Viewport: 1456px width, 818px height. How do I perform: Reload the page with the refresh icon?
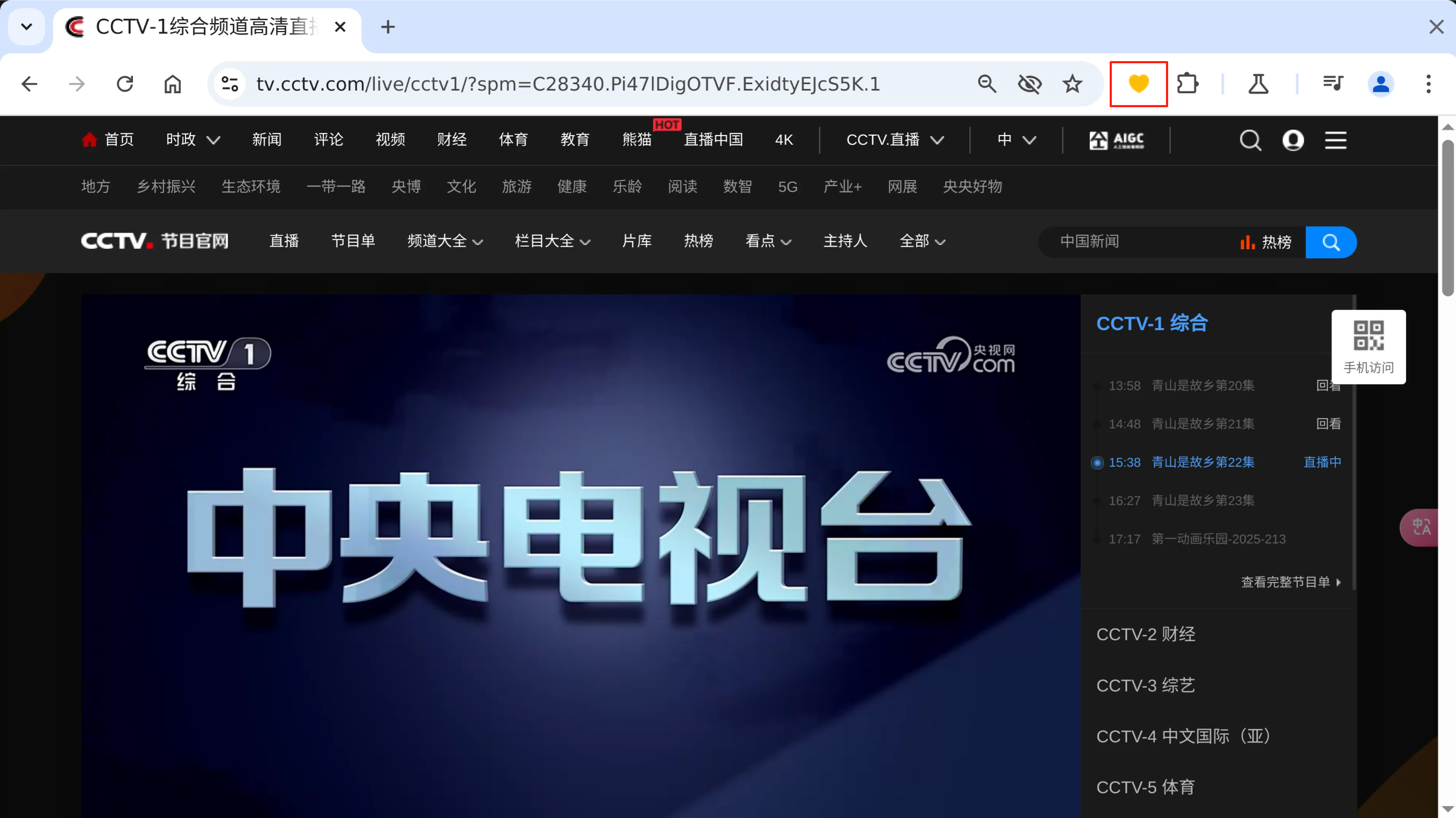click(125, 84)
